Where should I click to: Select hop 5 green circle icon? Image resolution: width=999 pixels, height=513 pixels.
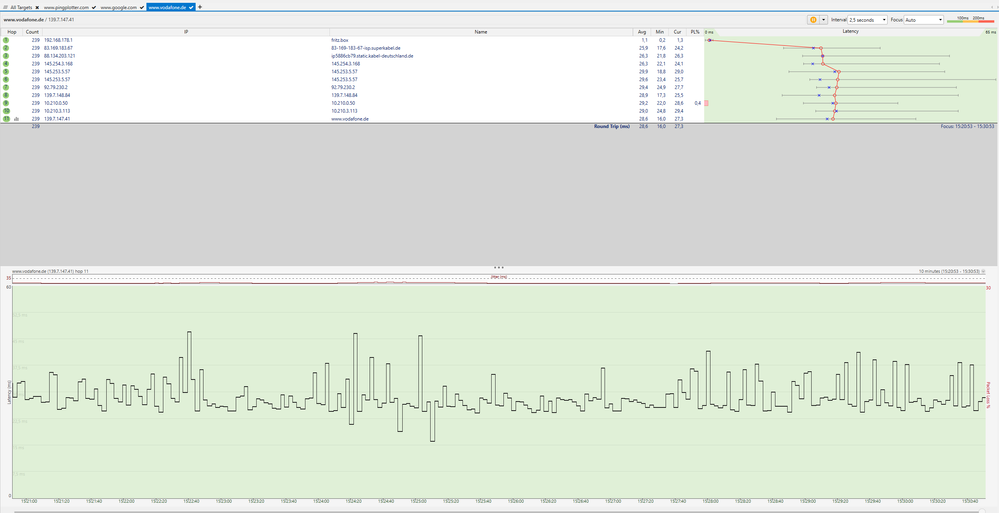6,71
